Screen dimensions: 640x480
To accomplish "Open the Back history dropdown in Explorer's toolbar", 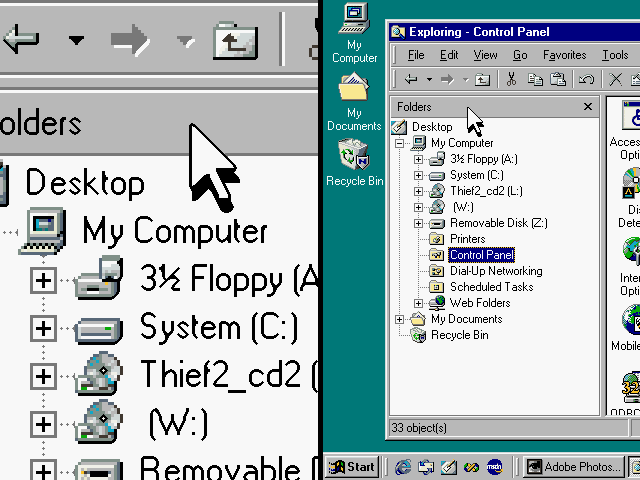I will (x=429, y=80).
